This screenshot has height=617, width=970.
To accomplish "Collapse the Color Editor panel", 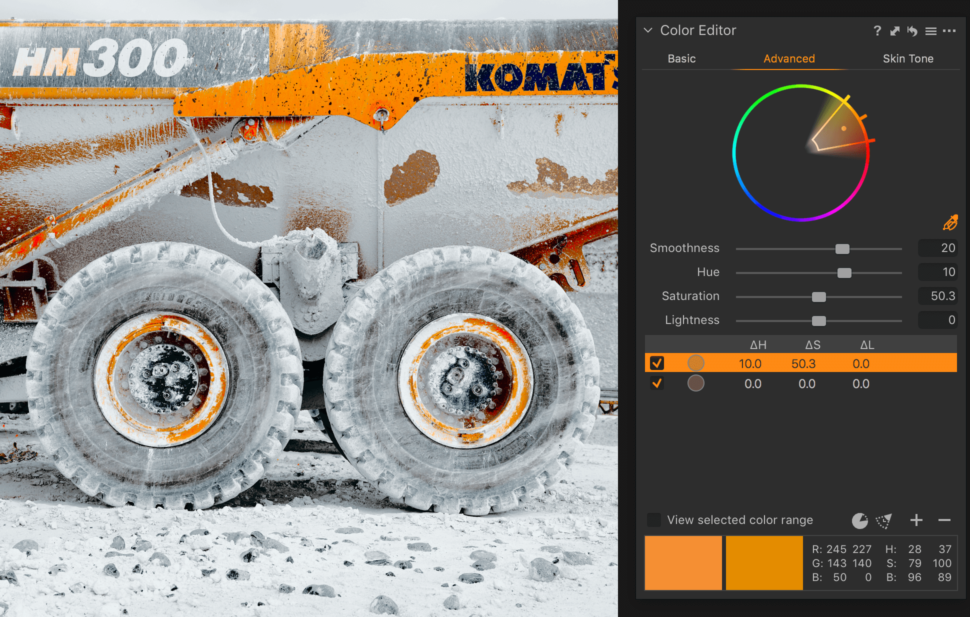I will click(x=647, y=31).
